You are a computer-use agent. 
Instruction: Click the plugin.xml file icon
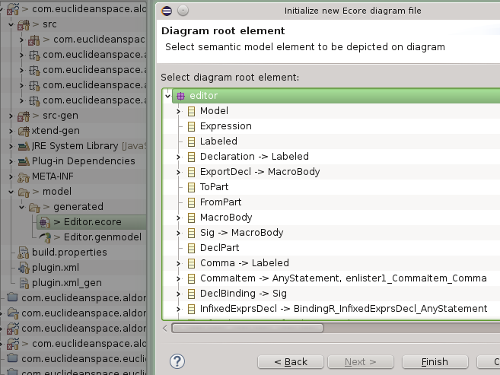[23, 268]
